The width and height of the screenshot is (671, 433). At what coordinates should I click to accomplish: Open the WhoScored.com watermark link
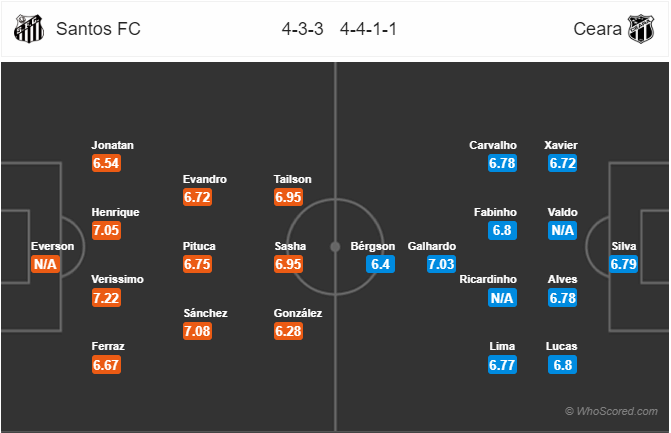click(611, 411)
